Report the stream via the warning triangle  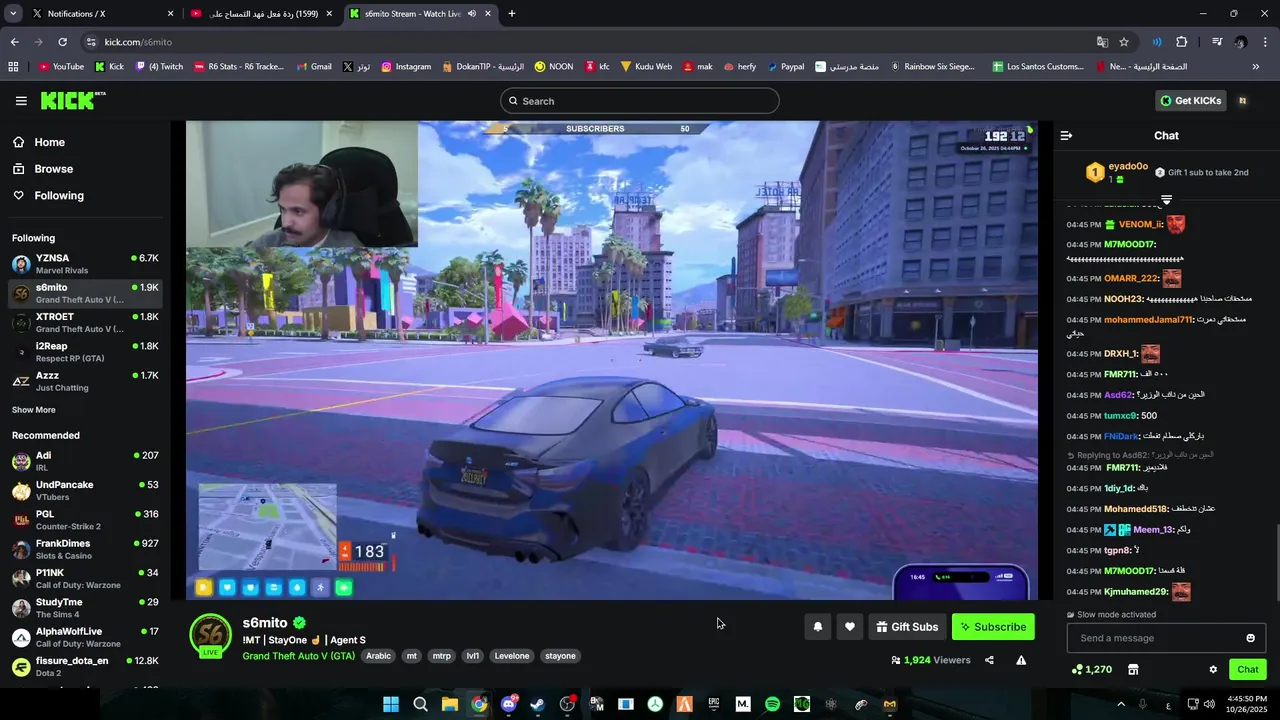[1021, 660]
